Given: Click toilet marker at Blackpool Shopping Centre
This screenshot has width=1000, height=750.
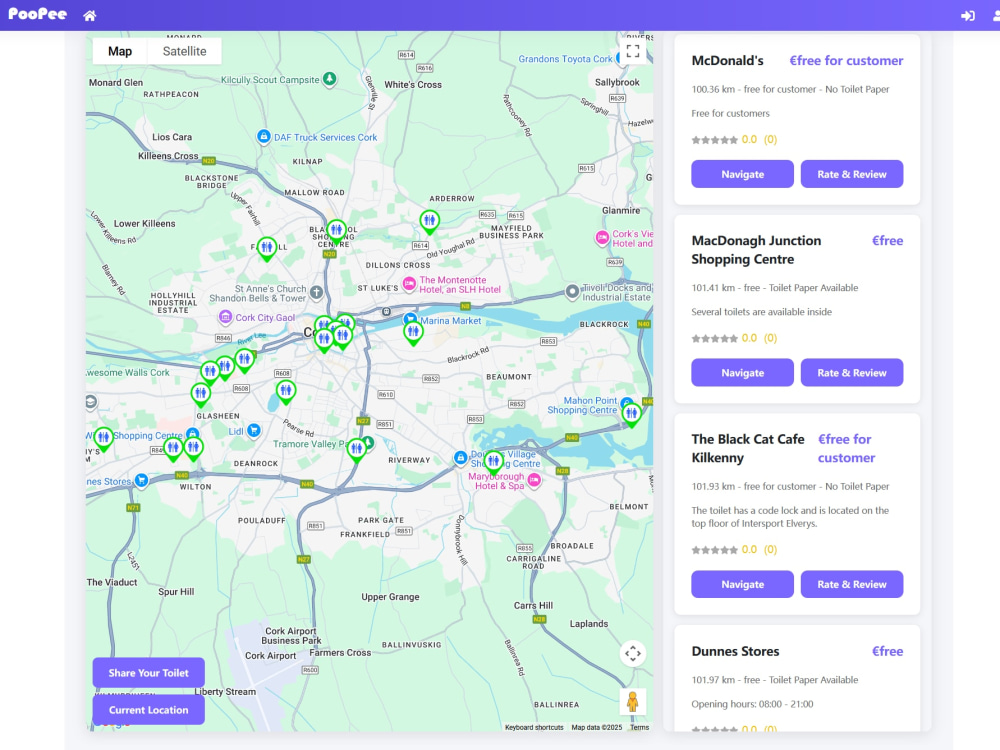Looking at the screenshot, I should (336, 231).
